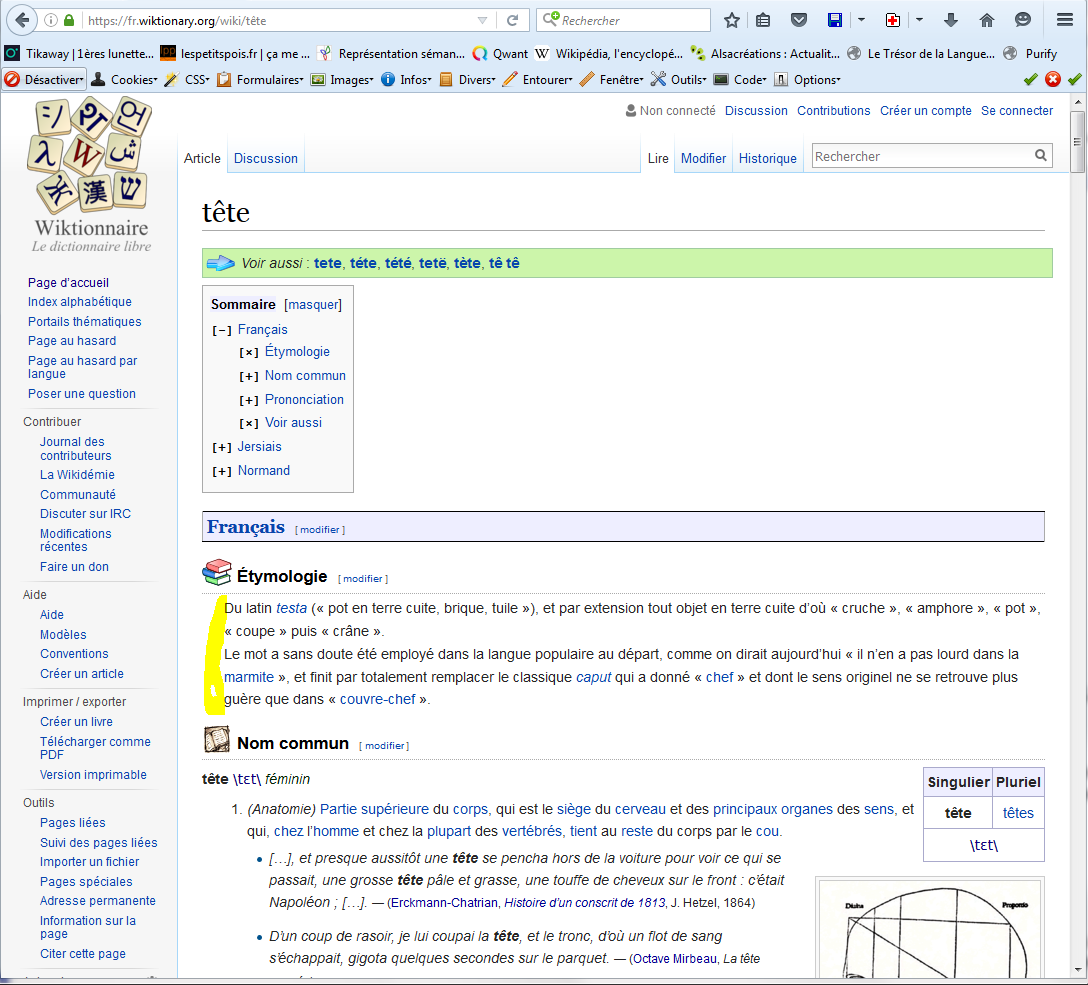Open URL bar history dropdown arrow
Screen dimensions: 1088x985
tap(482, 20)
